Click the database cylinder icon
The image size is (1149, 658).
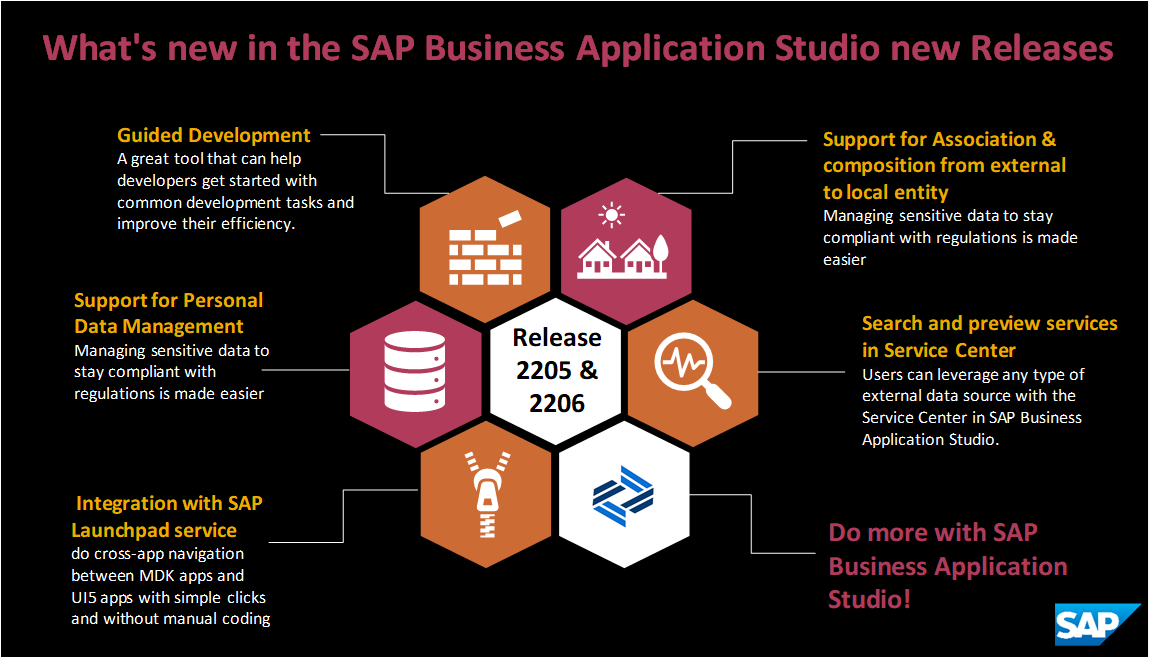point(415,371)
